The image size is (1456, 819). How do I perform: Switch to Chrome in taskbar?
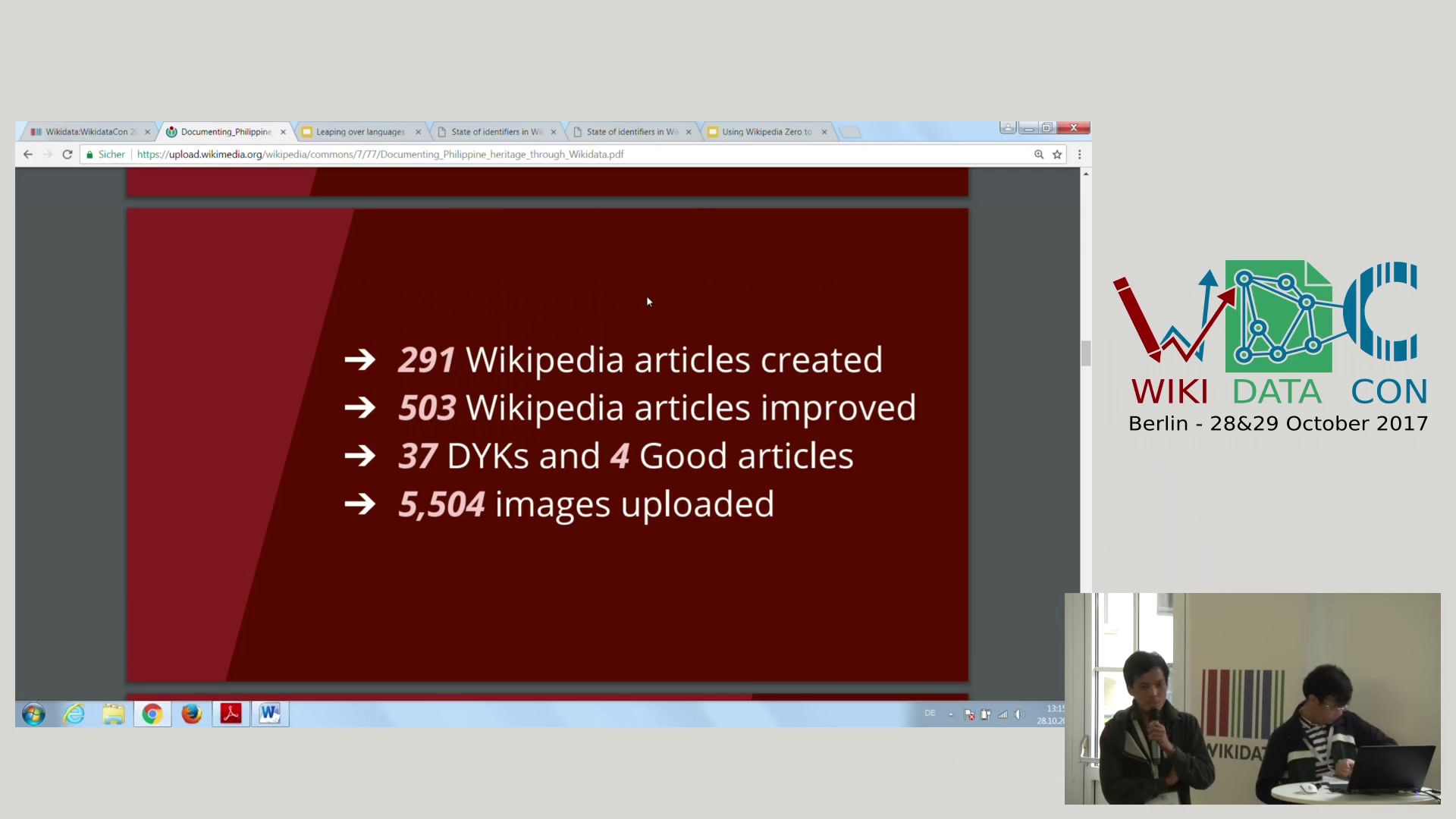[152, 714]
